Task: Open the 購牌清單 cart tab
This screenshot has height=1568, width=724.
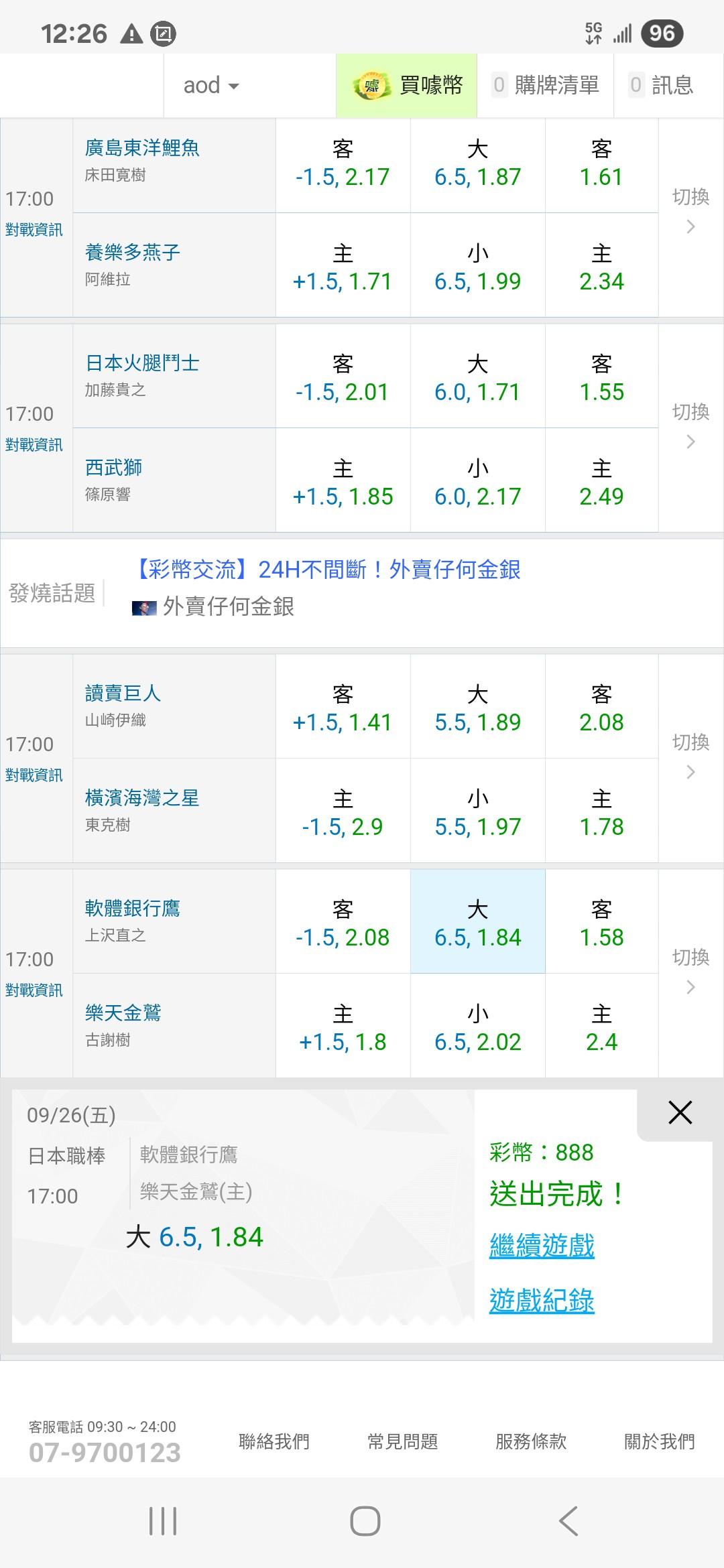Action: tap(546, 86)
